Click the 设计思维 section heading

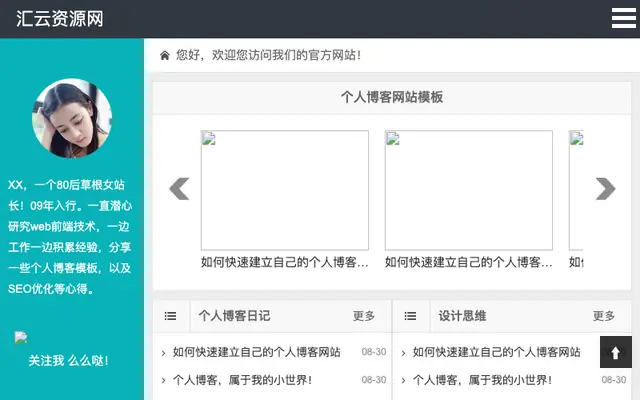pos(462,316)
